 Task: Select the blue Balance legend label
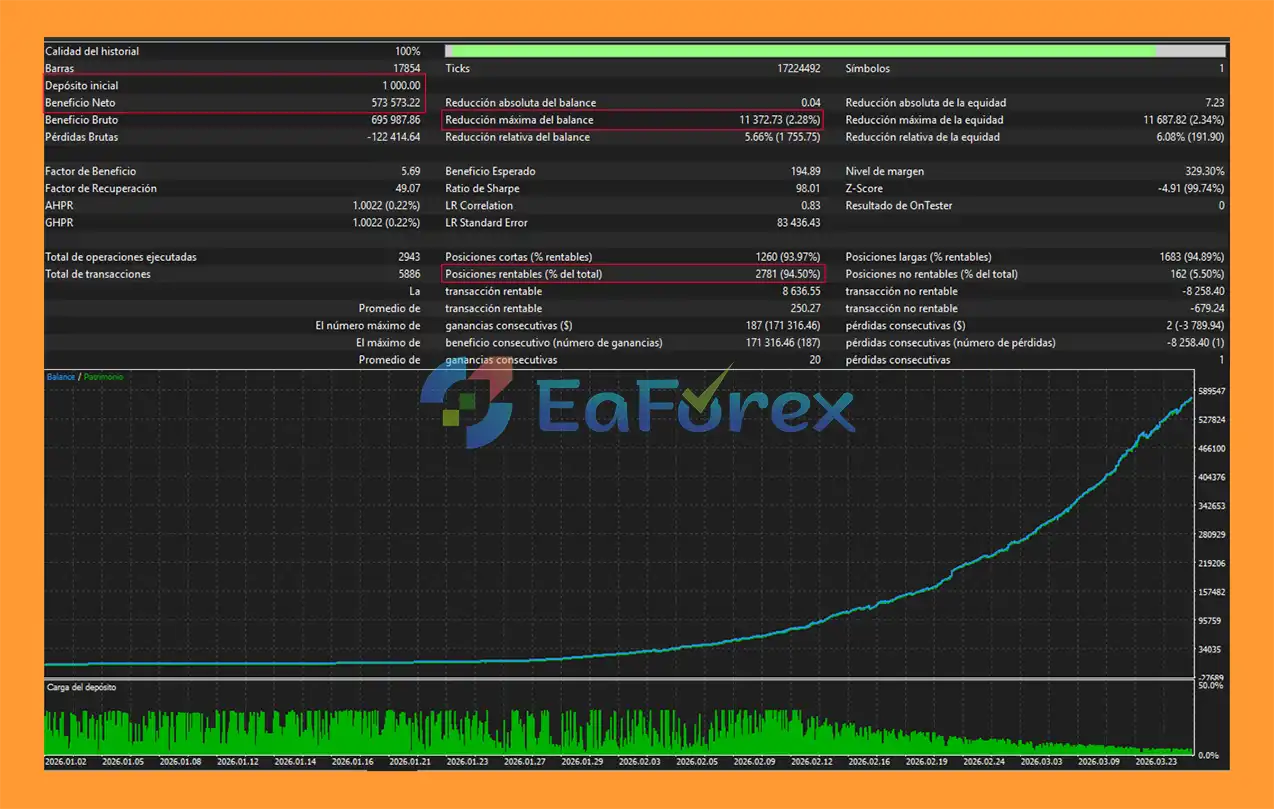click(x=61, y=377)
